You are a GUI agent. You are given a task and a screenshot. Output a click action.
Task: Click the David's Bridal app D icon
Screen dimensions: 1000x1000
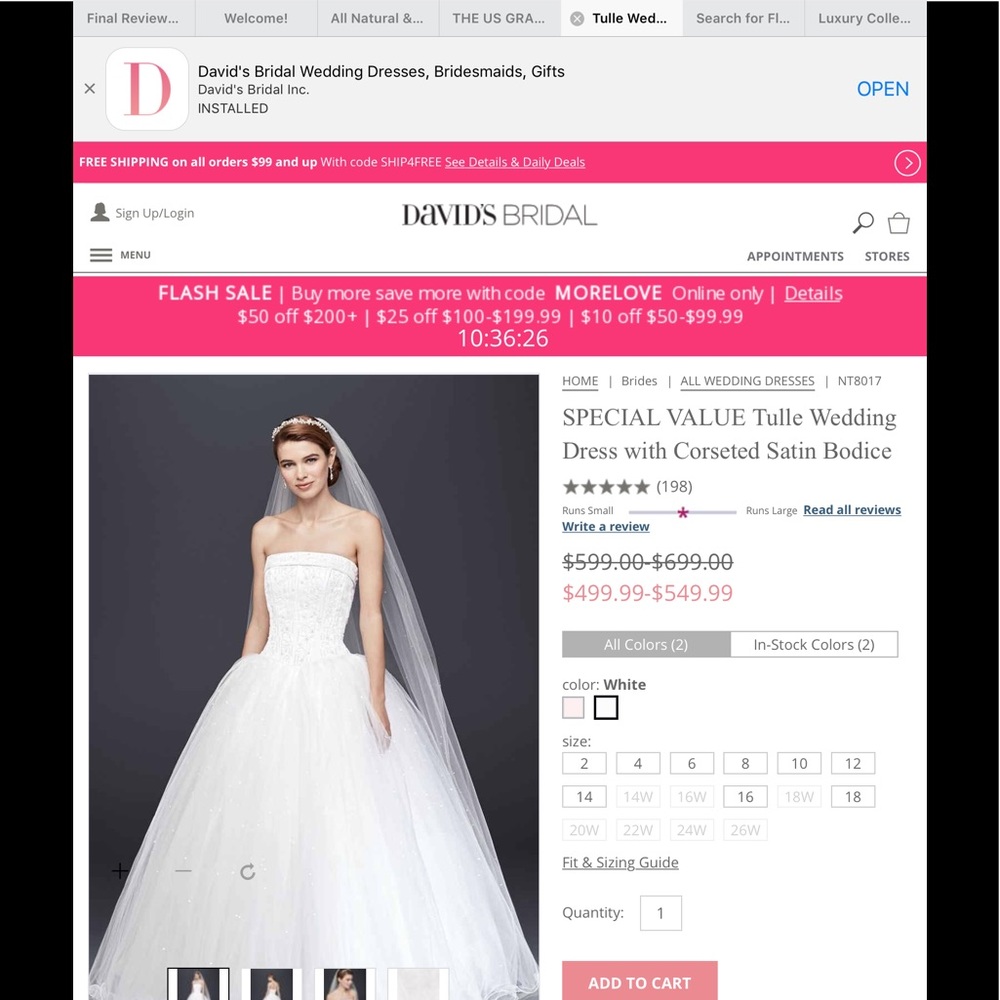[x=147, y=88]
